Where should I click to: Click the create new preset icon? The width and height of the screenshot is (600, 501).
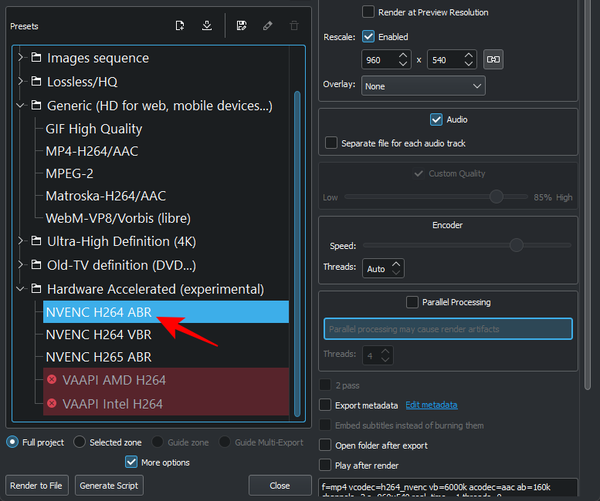click(x=179, y=26)
